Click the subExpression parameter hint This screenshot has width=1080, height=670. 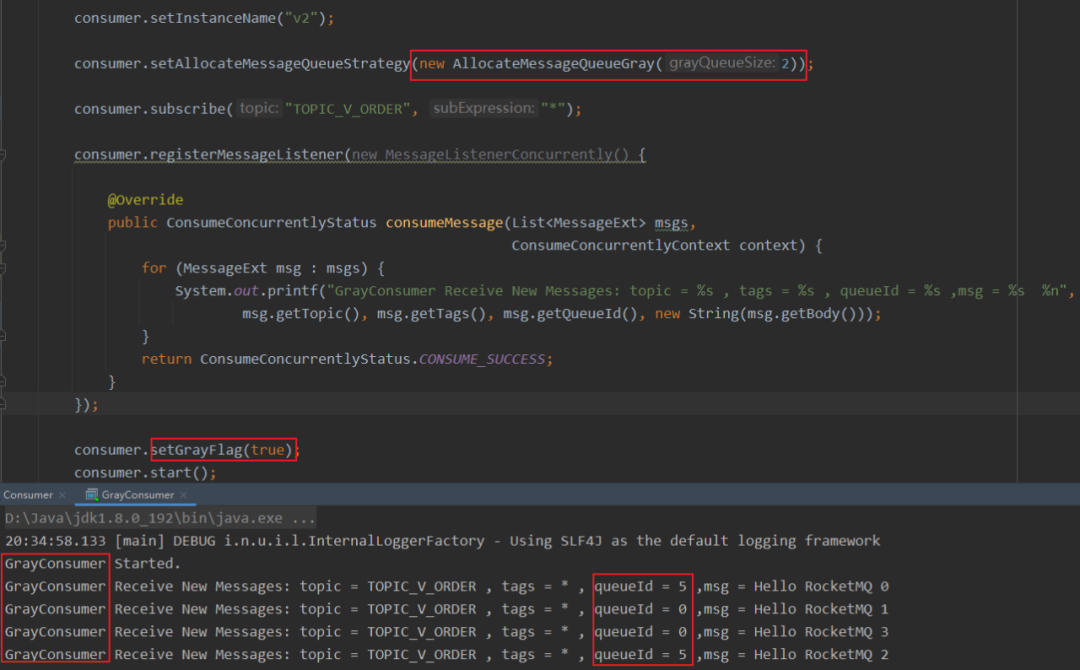484,109
